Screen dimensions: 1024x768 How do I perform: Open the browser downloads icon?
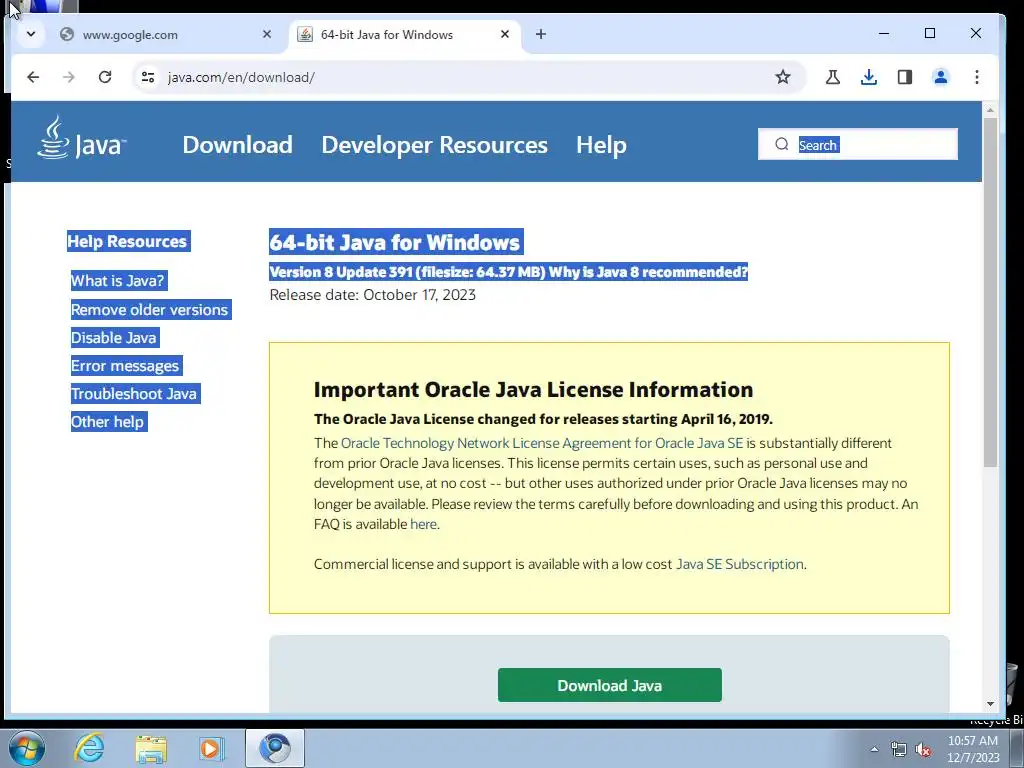pos(869,77)
